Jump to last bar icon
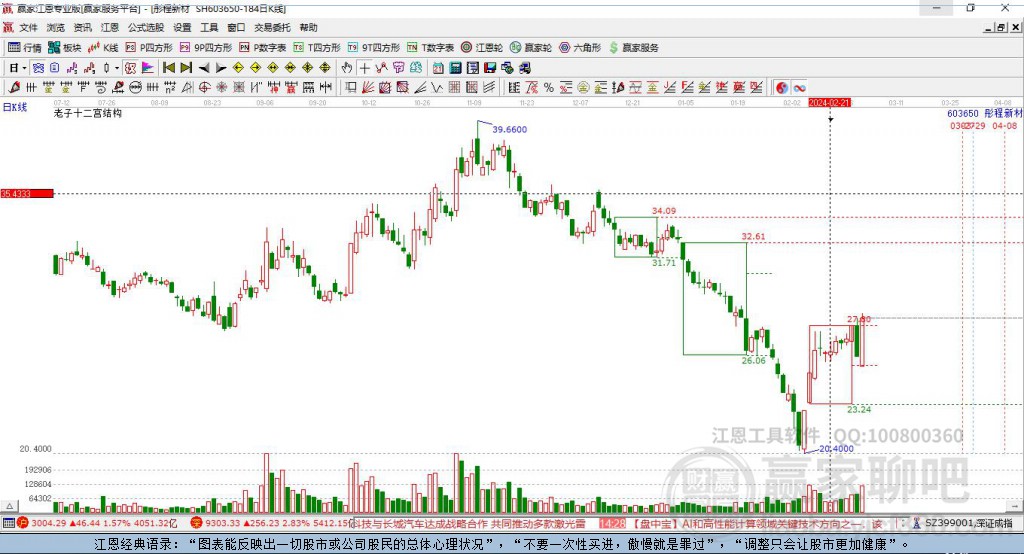The image size is (1024, 554). (x=186, y=68)
